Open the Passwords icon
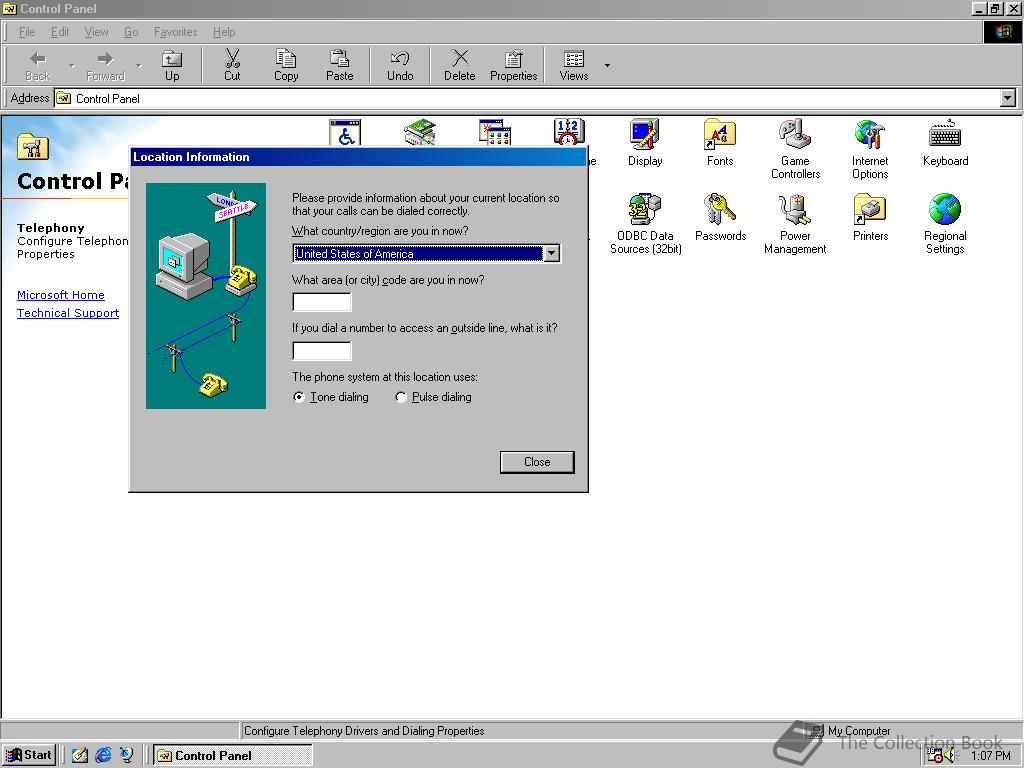Screen dimensions: 1024x768 (720, 218)
